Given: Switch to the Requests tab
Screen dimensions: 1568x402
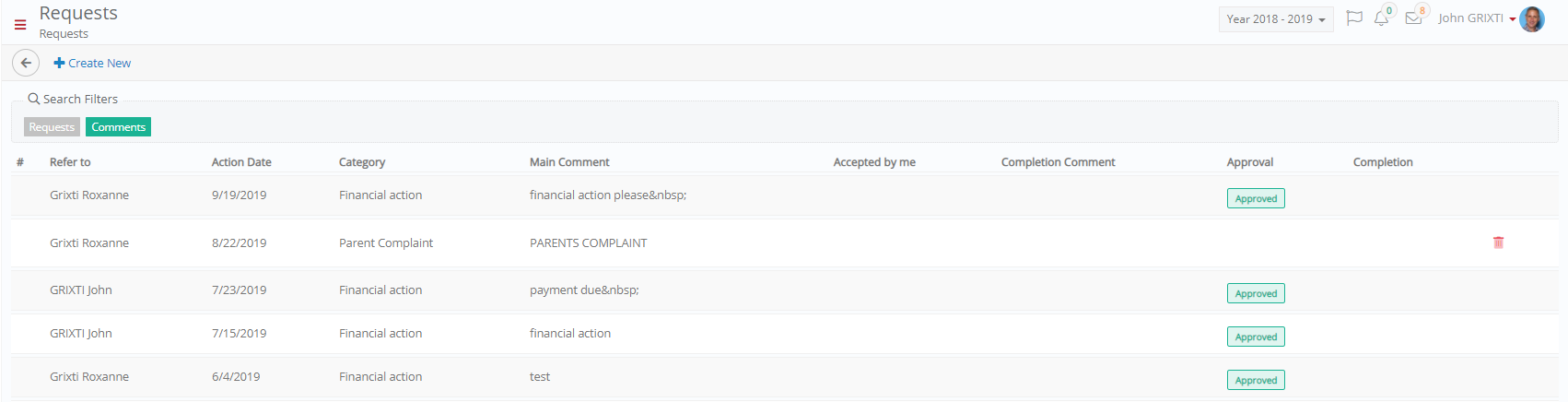Looking at the screenshot, I should coord(52,127).
